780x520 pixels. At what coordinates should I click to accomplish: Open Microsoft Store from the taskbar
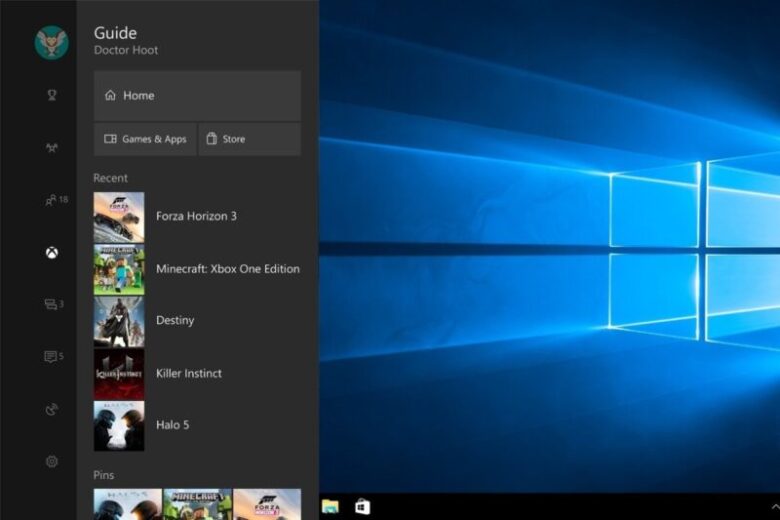point(362,506)
